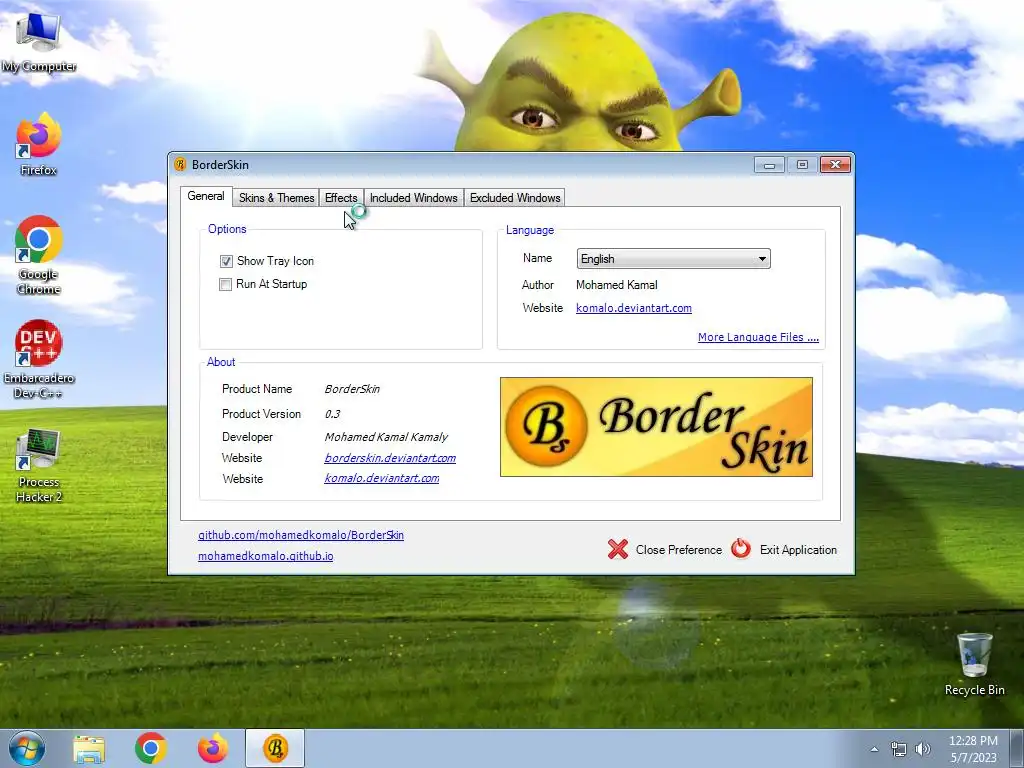Click the italic 'BorderSkin' product name value

pyautogui.click(x=352, y=389)
